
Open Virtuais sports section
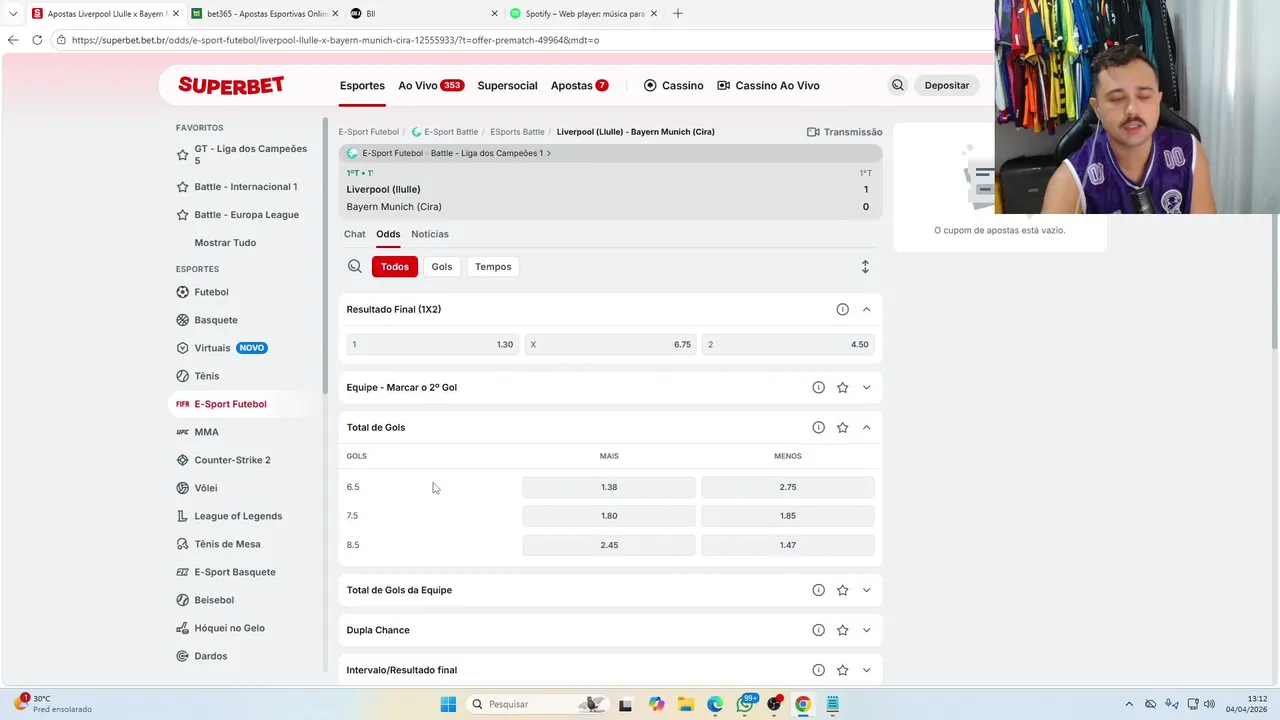[x=212, y=348]
